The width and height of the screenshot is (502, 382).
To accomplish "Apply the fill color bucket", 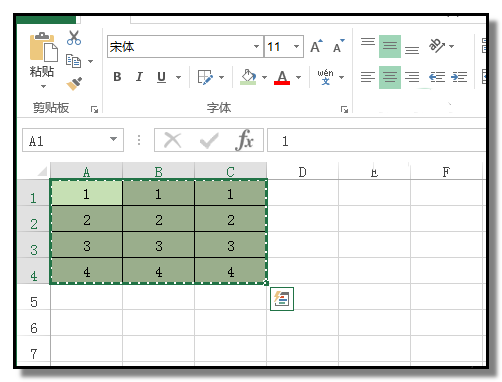I will pos(248,77).
